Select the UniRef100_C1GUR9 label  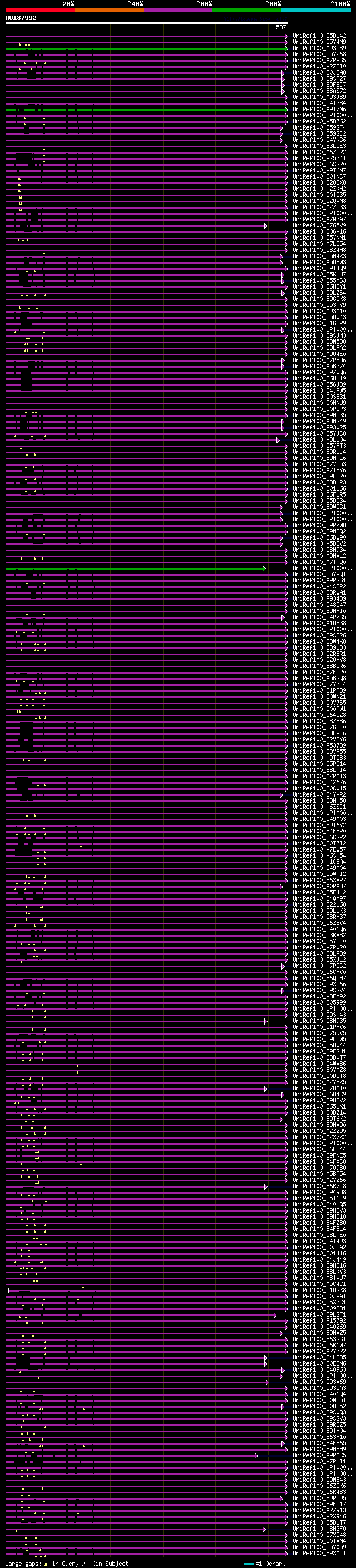coord(319,324)
